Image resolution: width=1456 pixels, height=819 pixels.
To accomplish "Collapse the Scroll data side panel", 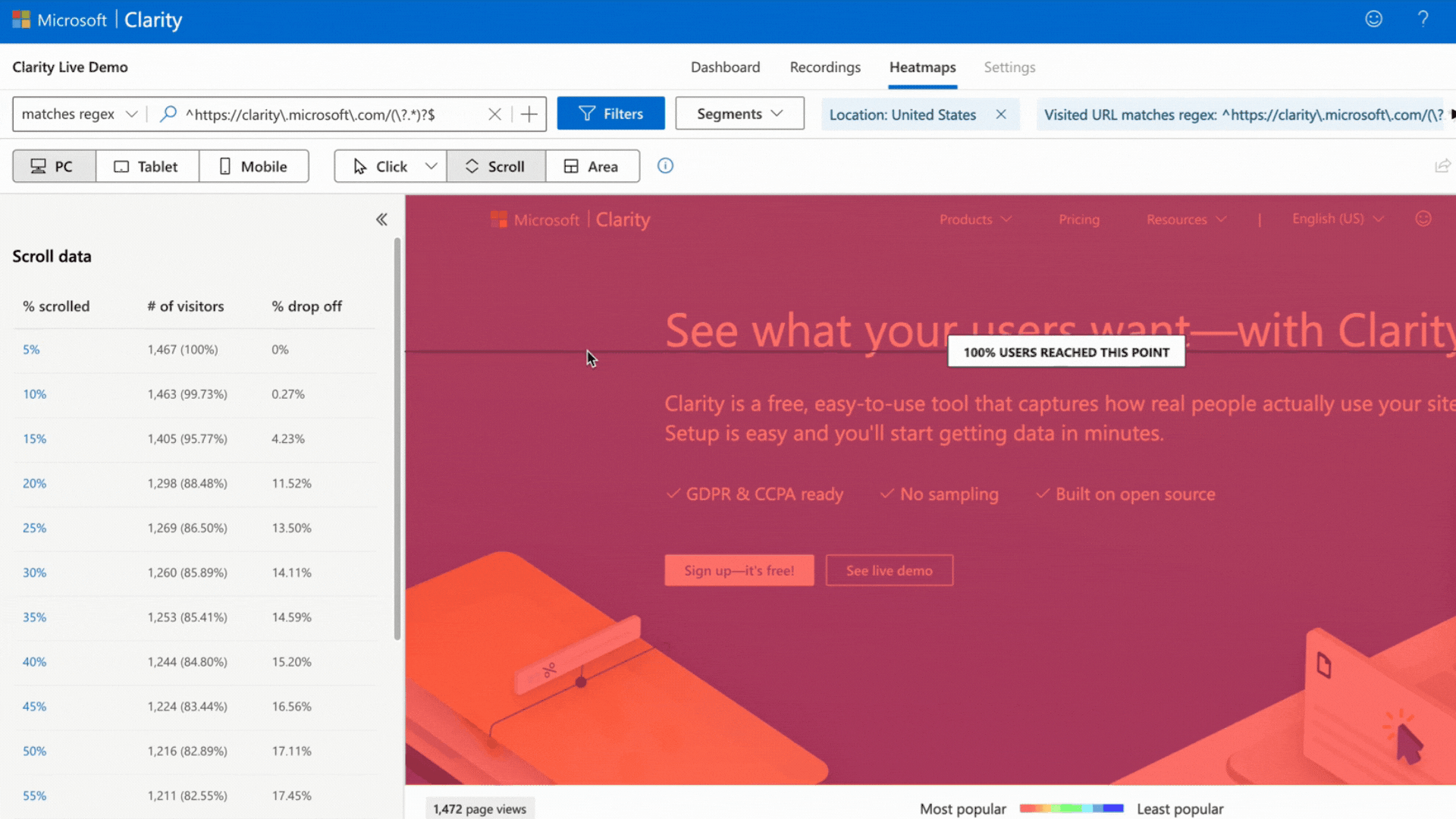I will click(x=381, y=219).
